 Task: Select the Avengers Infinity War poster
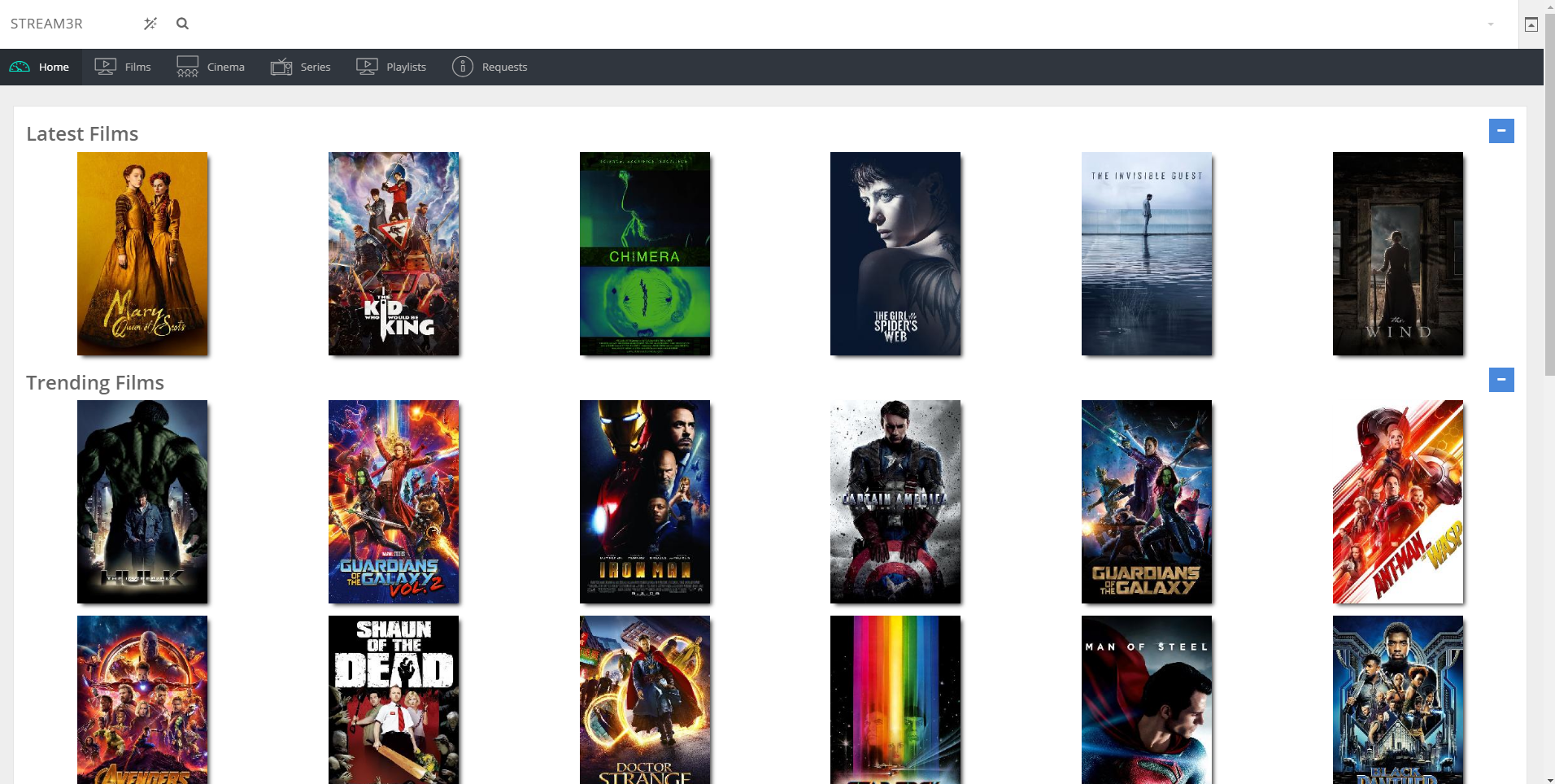tap(142, 699)
